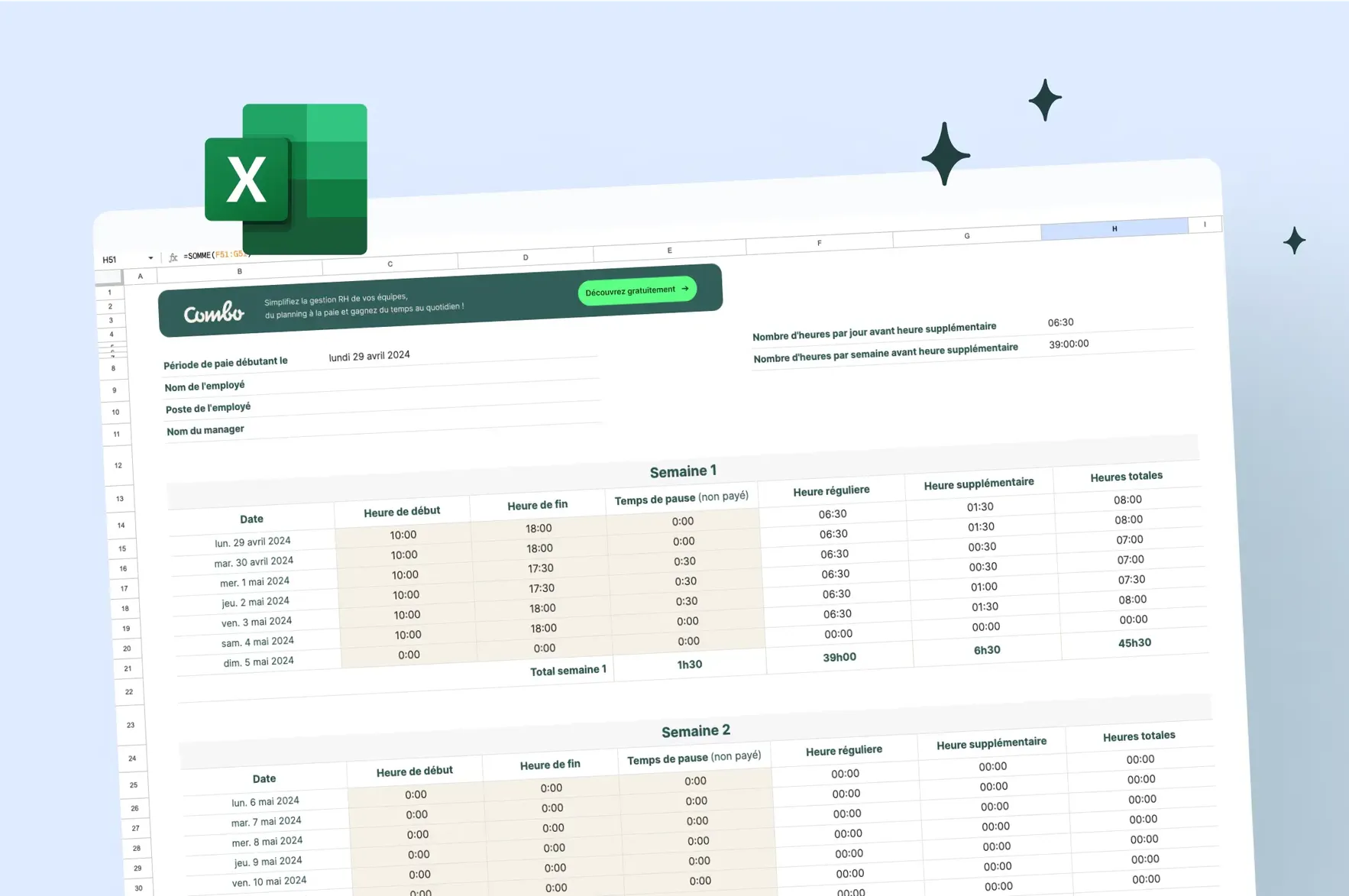The height and width of the screenshot is (896, 1349).
Task: Select column H header
Action: 1114,228
